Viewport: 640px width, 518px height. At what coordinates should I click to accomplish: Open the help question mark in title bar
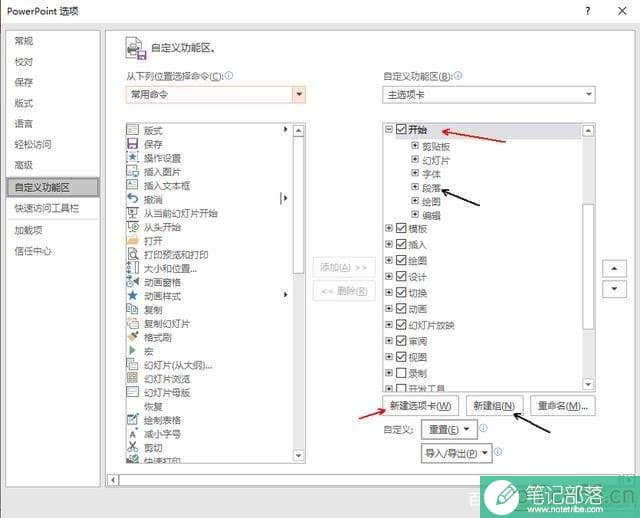coord(588,11)
